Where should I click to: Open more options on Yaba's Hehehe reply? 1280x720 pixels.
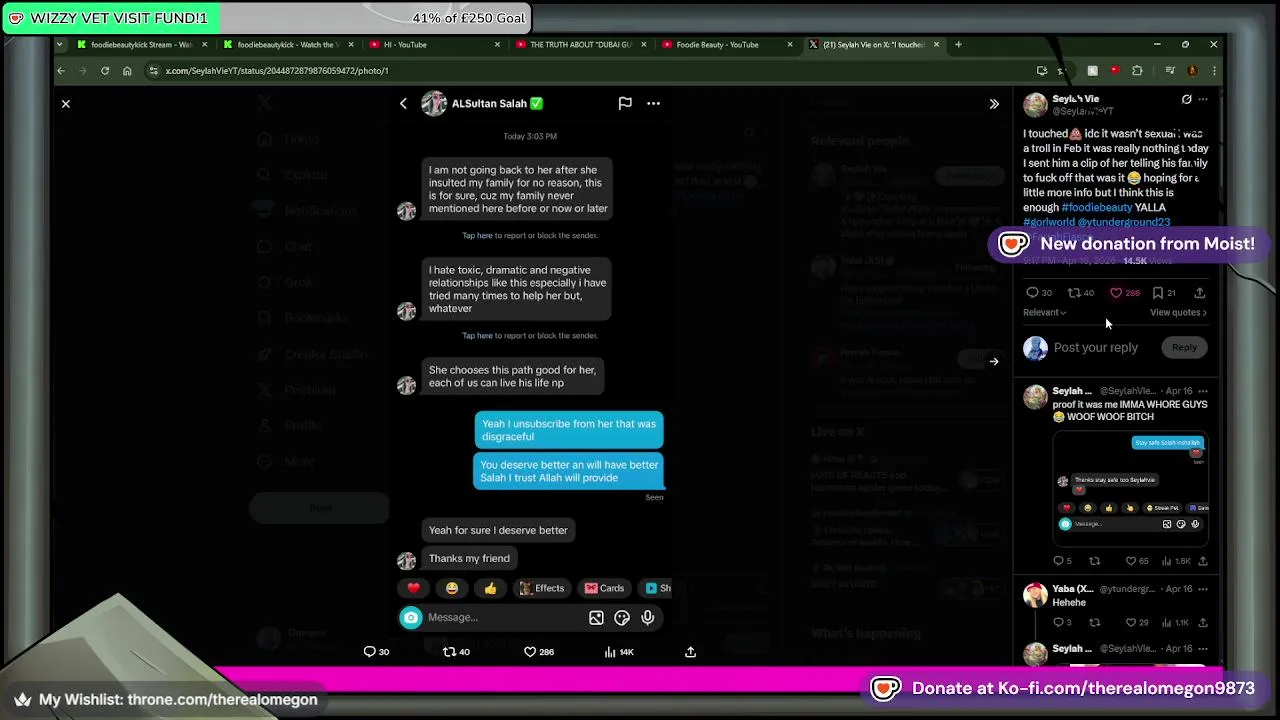[1203, 589]
